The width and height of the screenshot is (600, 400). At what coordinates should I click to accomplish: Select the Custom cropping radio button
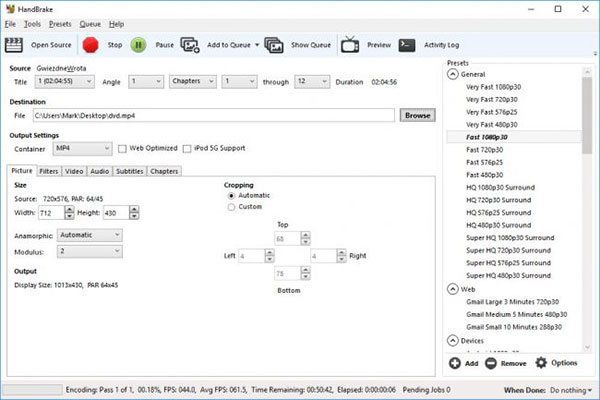231,207
